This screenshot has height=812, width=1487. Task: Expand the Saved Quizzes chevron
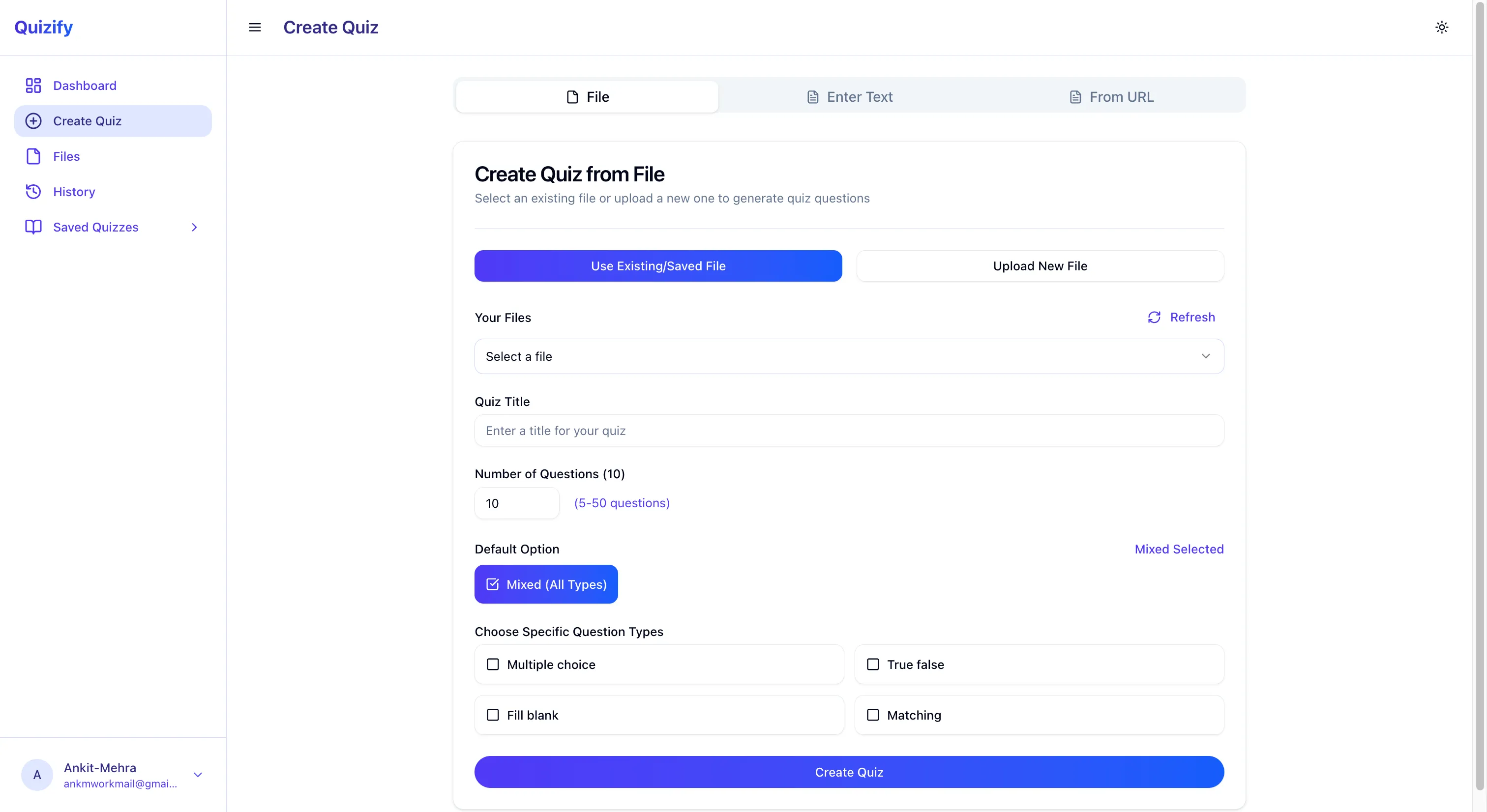194,227
